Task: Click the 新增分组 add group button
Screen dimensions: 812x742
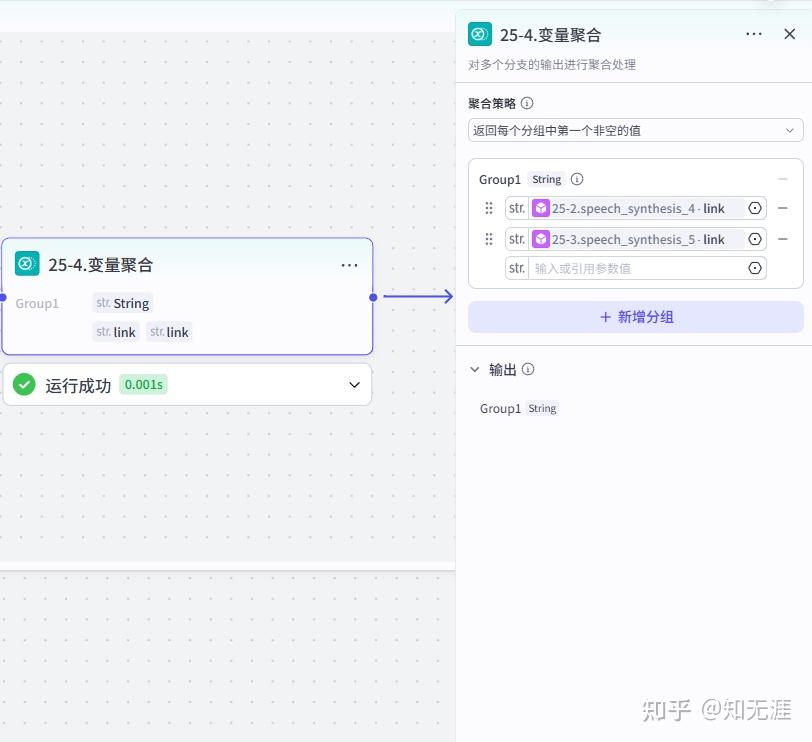Action: point(635,317)
